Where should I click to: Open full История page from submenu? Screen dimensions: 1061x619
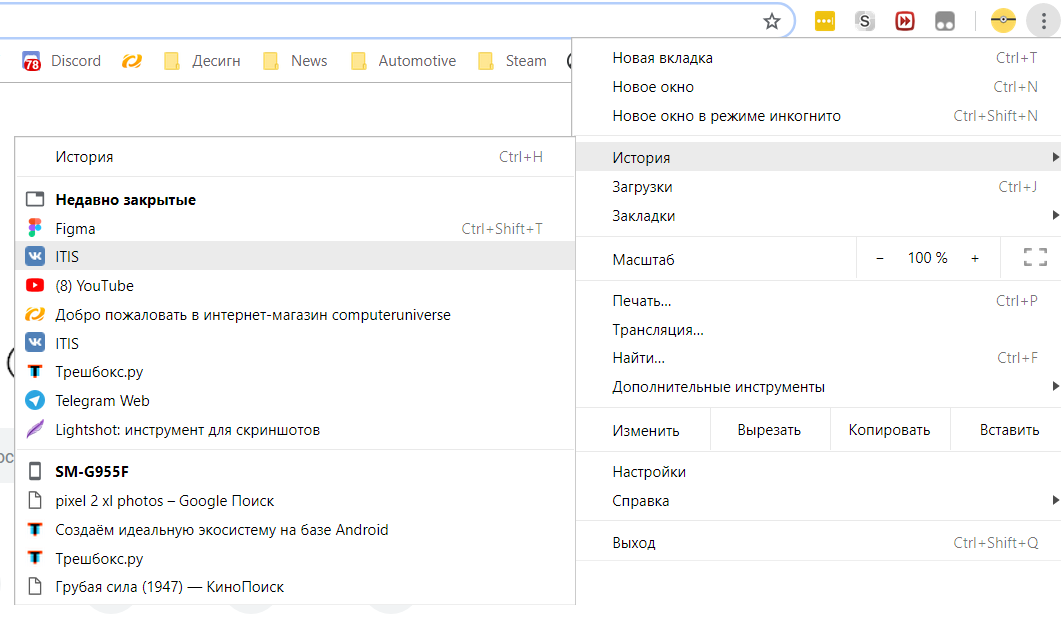click(295, 157)
